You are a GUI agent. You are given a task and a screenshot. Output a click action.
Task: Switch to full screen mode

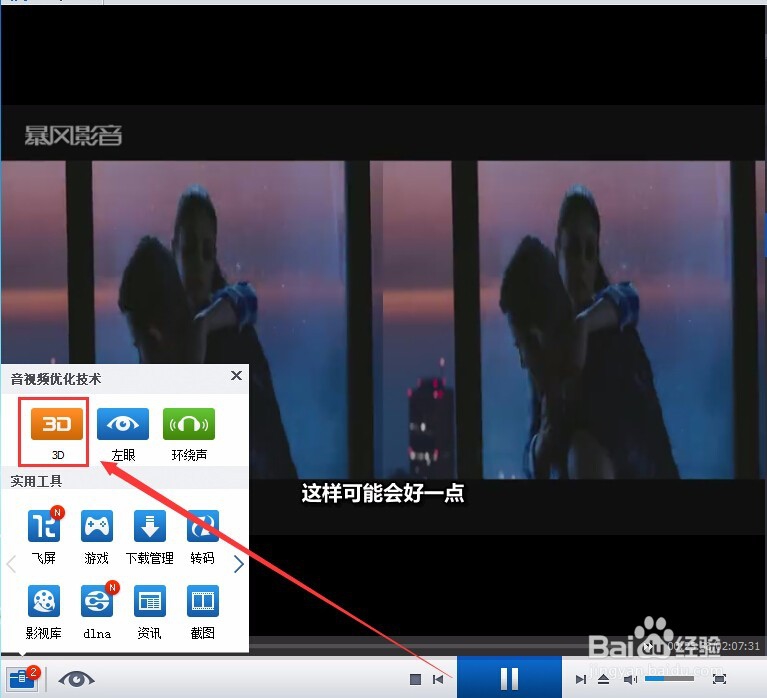tap(720, 679)
